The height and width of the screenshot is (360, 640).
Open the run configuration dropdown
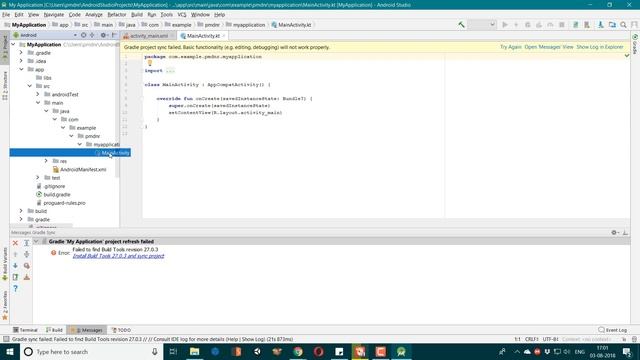pyautogui.click(x=482, y=24)
